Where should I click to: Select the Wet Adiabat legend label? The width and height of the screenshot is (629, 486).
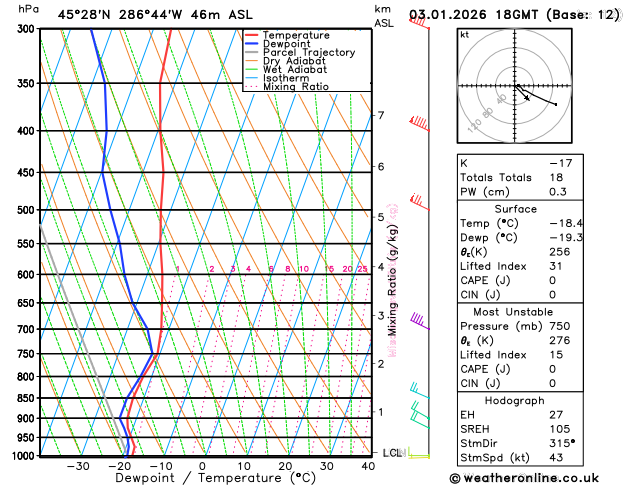pyautogui.click(x=295, y=69)
